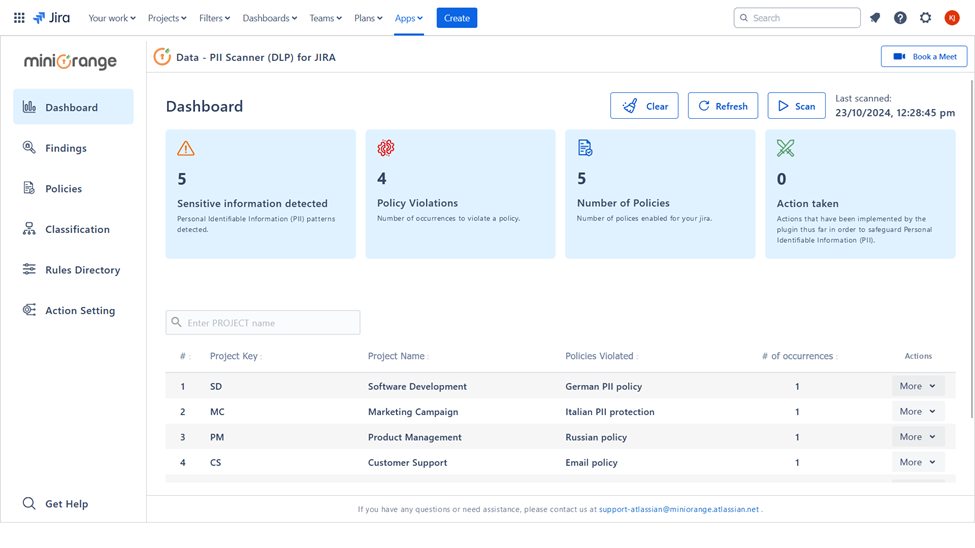Open Jira settings gear icon
Image resolution: width=975 pixels, height=548 pixels.
click(925, 18)
